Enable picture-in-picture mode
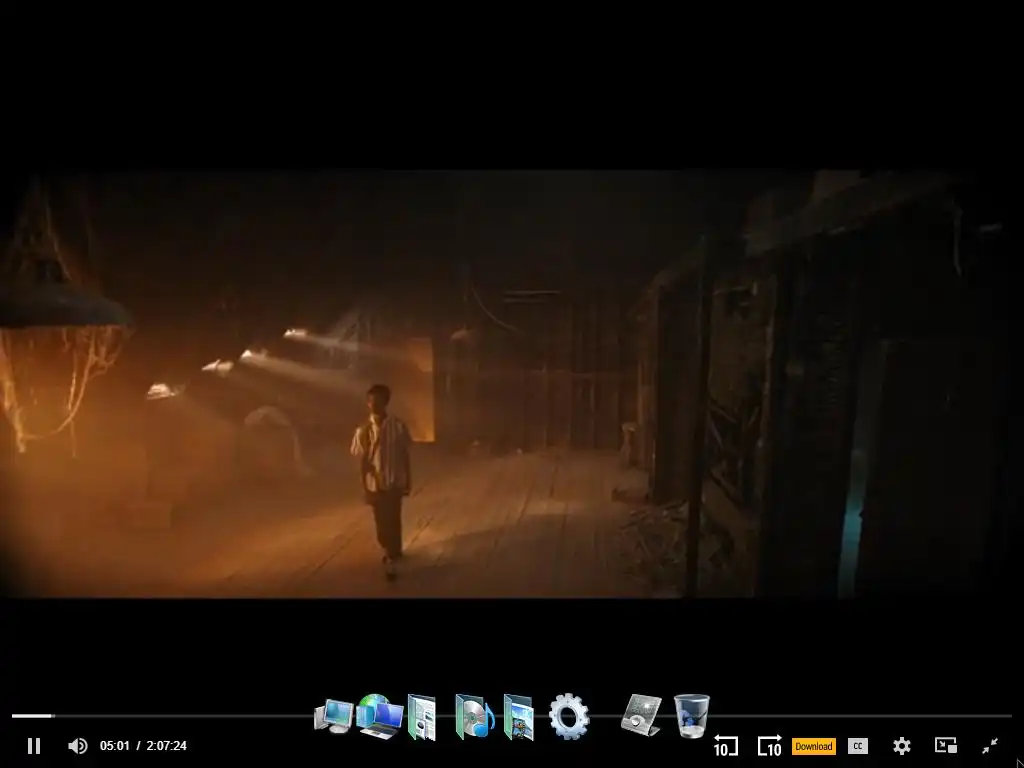Screen dimensions: 1024x768 pyautogui.click(x=946, y=746)
